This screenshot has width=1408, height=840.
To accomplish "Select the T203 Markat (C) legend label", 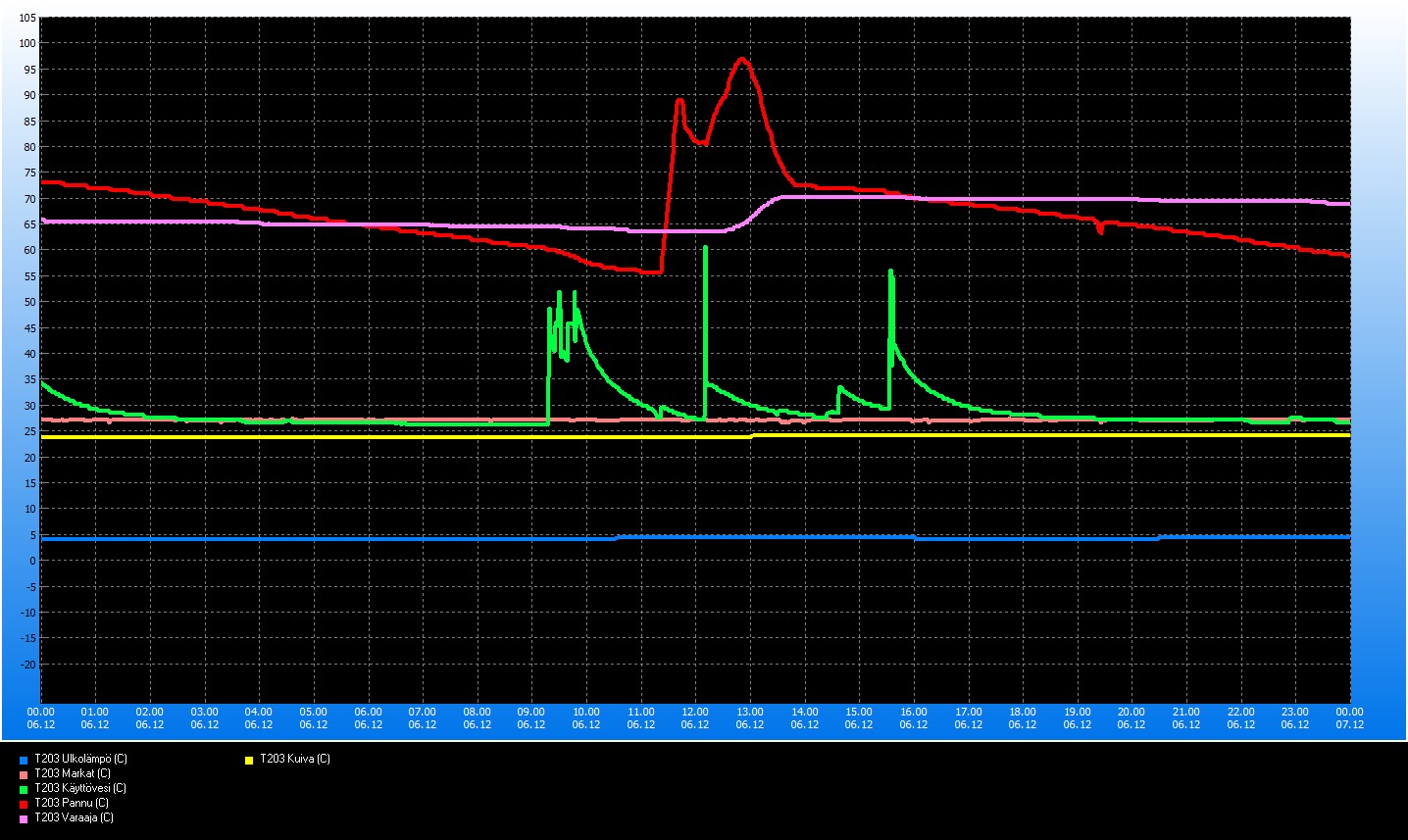I will [x=73, y=773].
